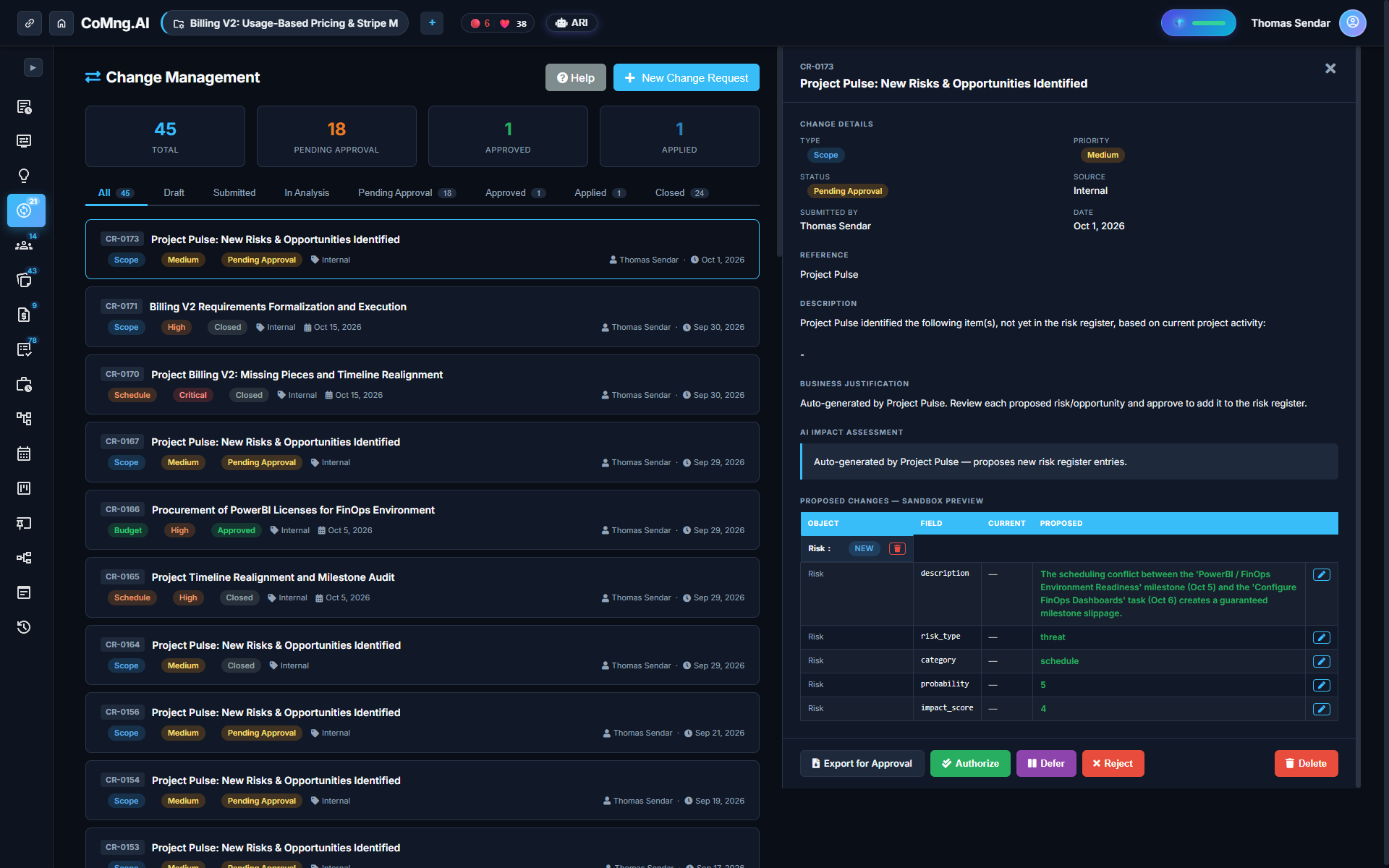
Task: Switch to the Closed tab
Action: [x=681, y=193]
